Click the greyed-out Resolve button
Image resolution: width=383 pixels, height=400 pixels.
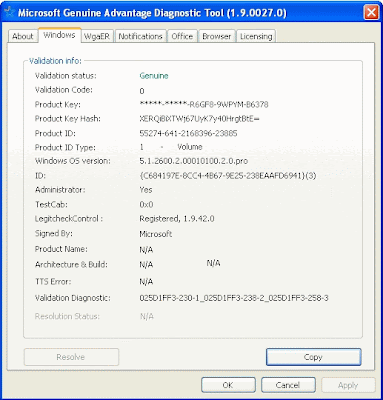(71, 357)
